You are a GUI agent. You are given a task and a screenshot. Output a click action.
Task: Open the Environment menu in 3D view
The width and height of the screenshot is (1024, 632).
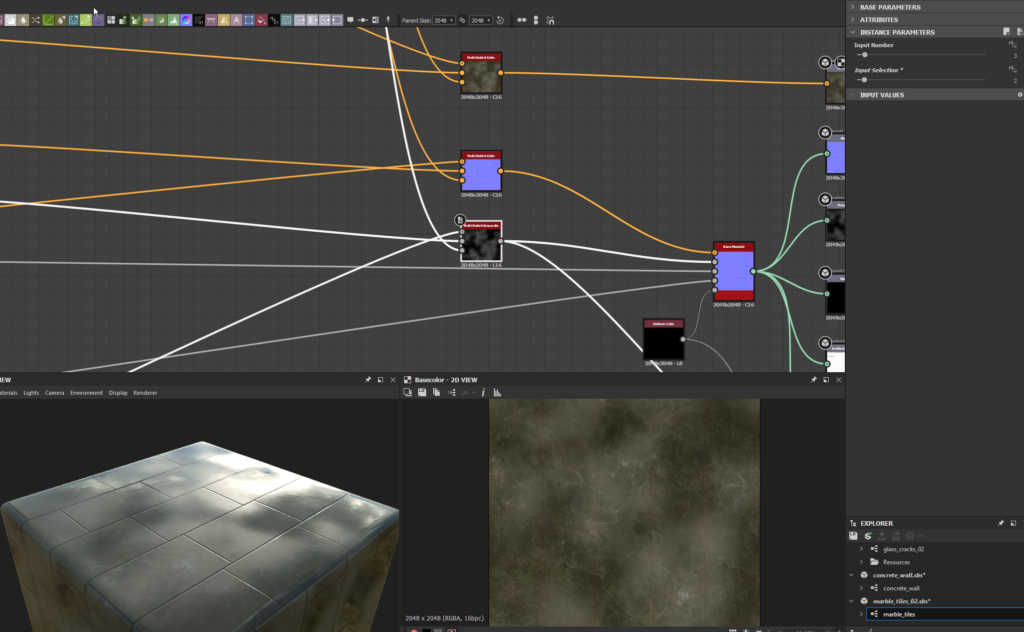click(x=87, y=393)
